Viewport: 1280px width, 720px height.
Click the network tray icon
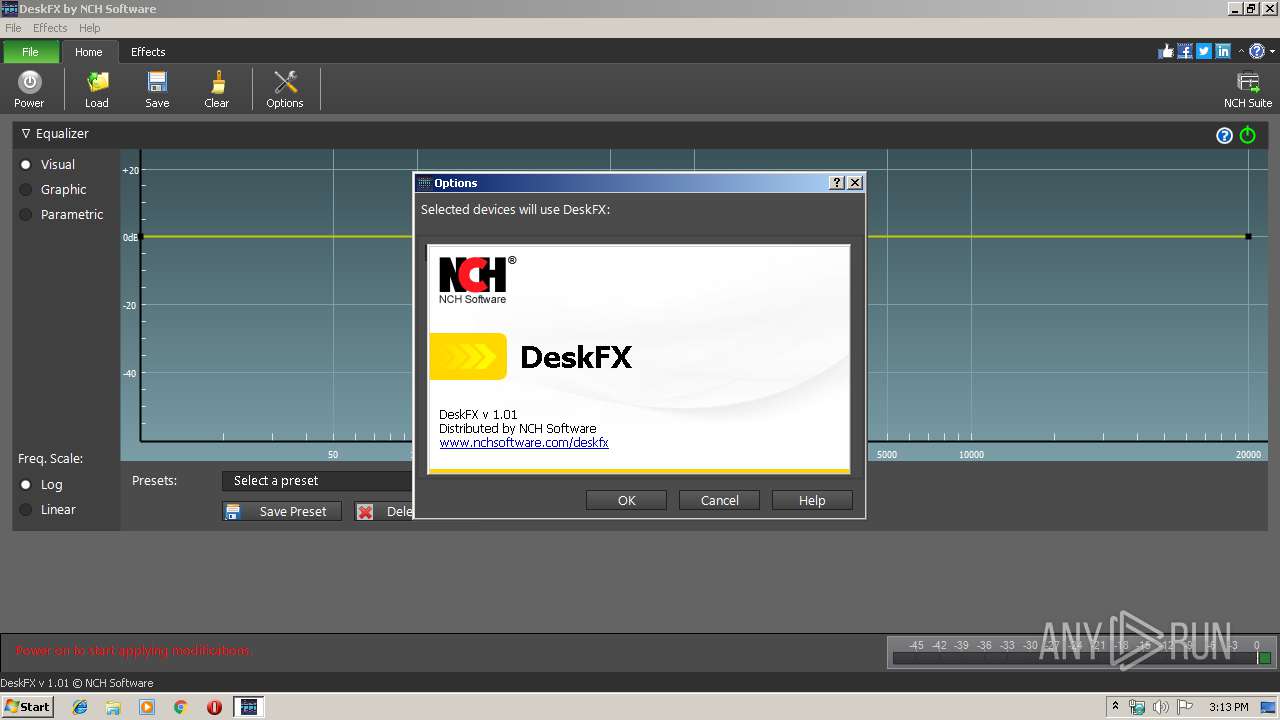(x=1137, y=707)
